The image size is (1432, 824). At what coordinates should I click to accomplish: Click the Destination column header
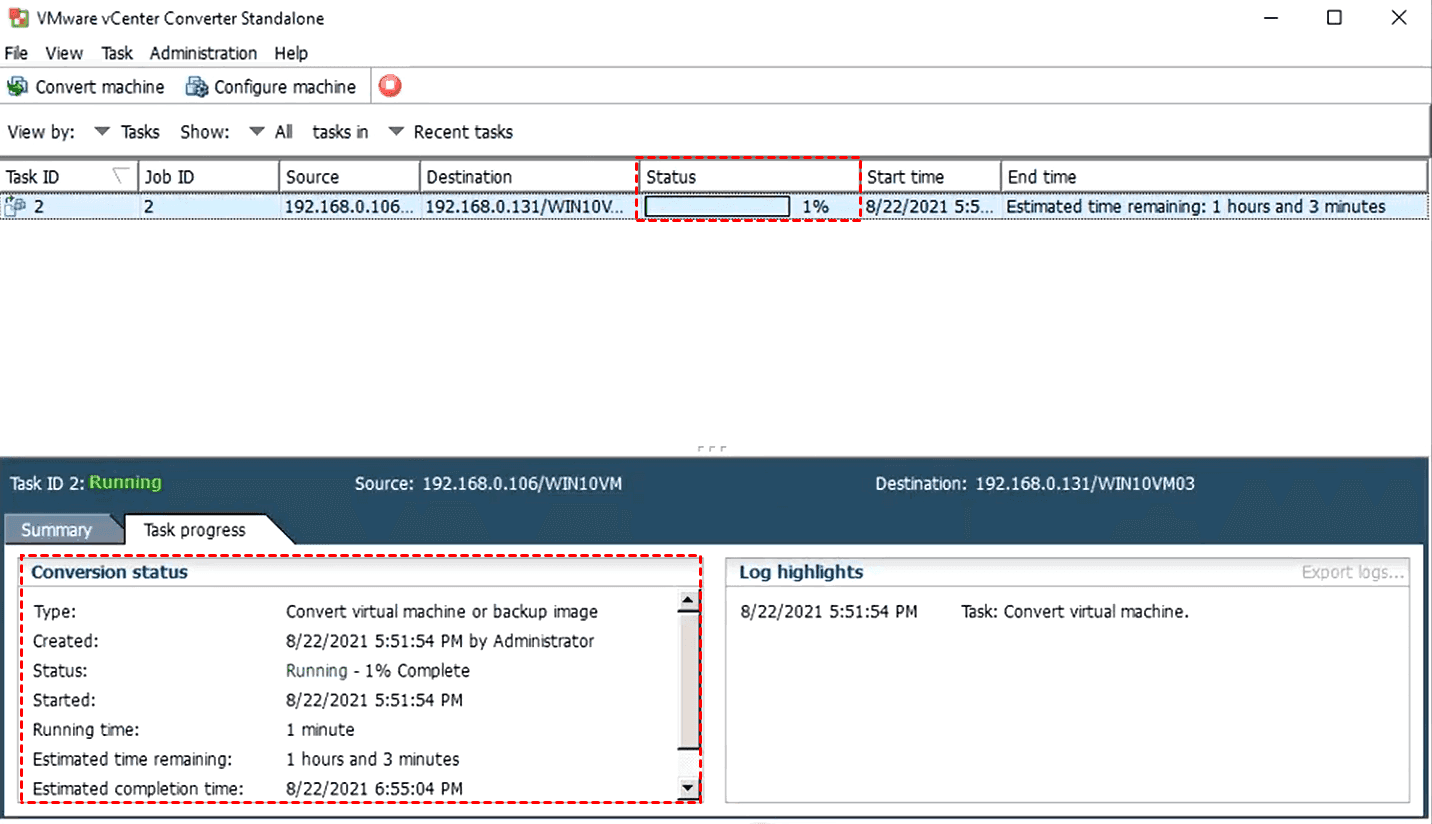[469, 177]
